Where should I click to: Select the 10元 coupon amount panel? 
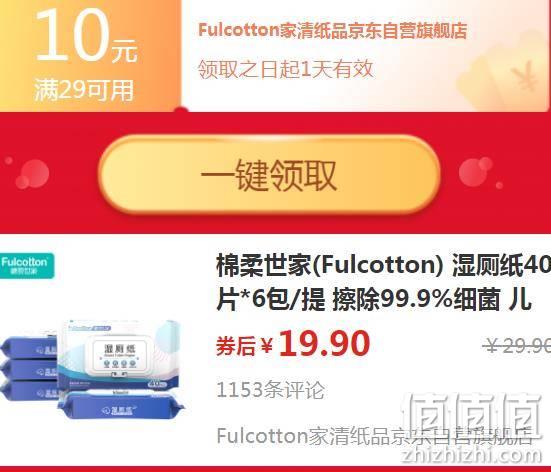90,56
